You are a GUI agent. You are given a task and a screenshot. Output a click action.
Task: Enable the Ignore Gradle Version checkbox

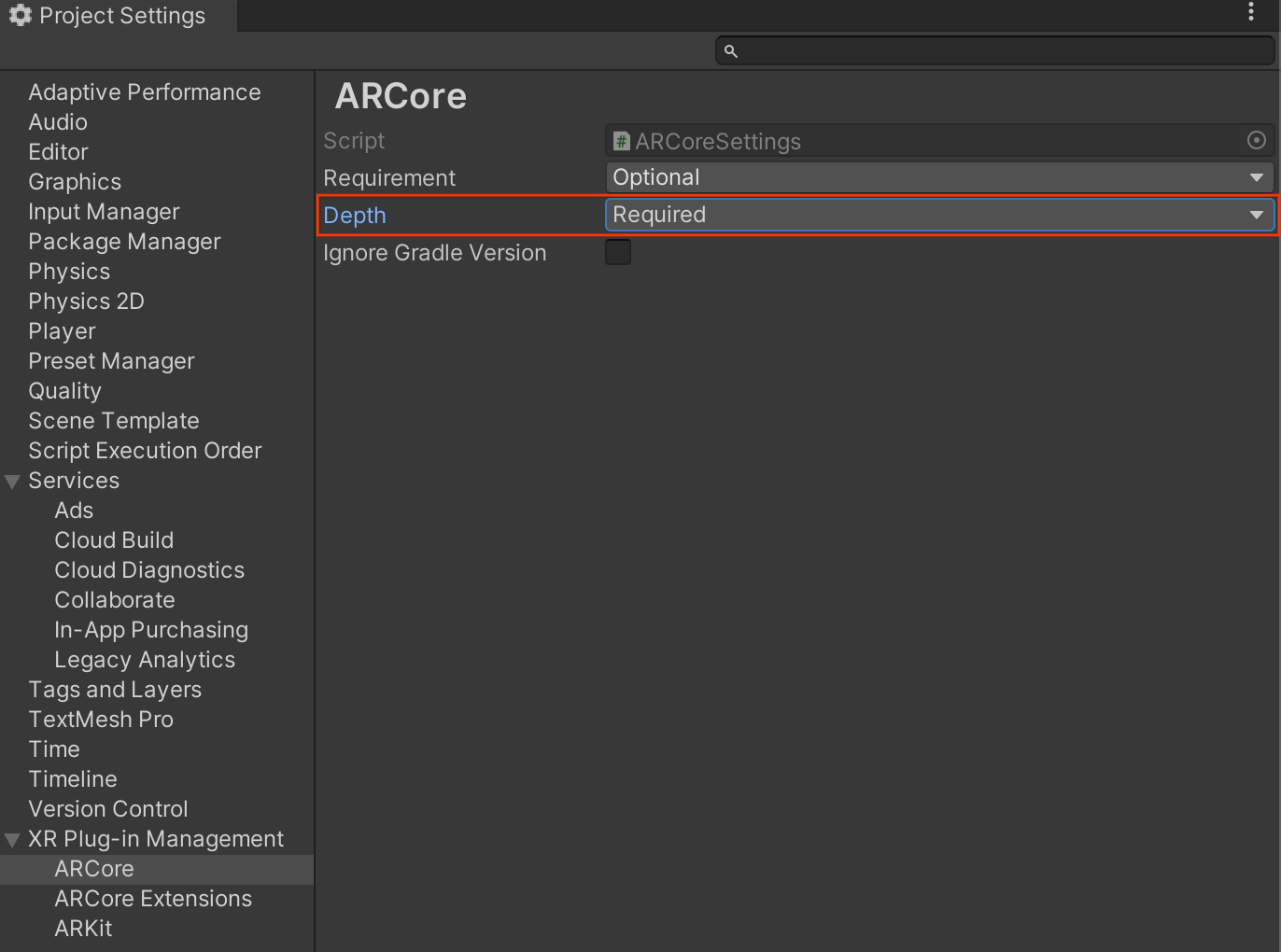click(618, 252)
